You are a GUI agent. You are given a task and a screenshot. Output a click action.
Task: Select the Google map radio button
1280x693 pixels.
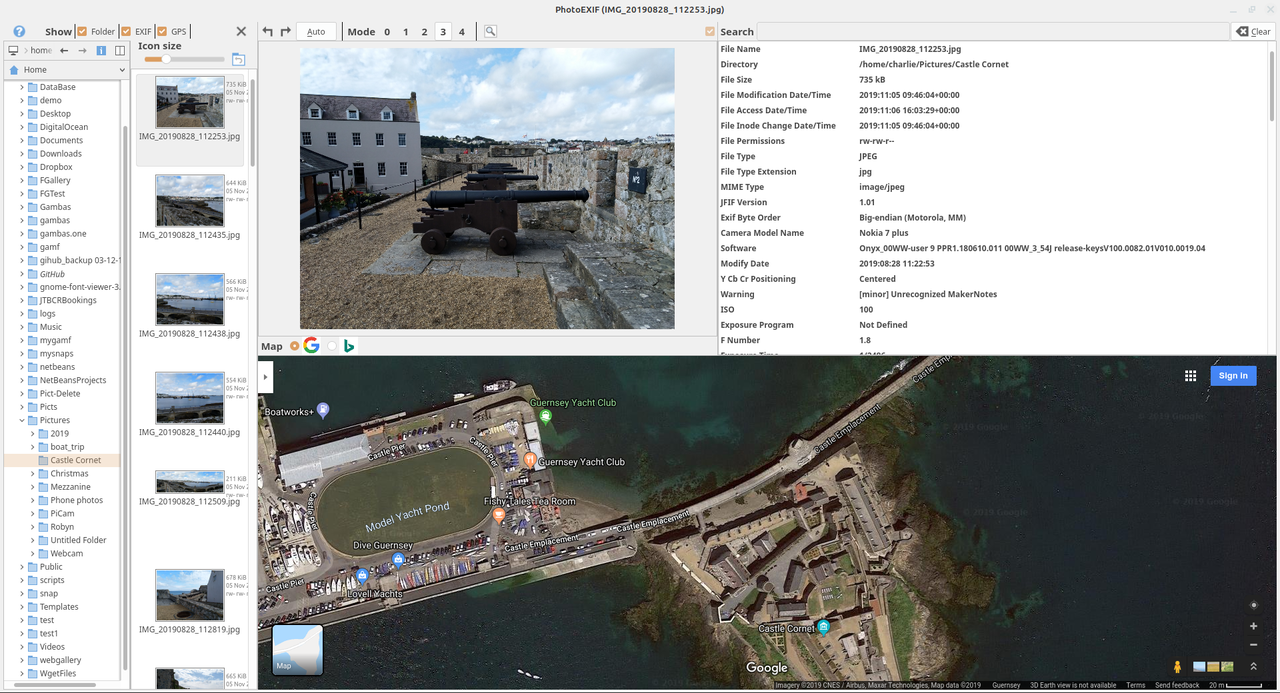coord(294,346)
